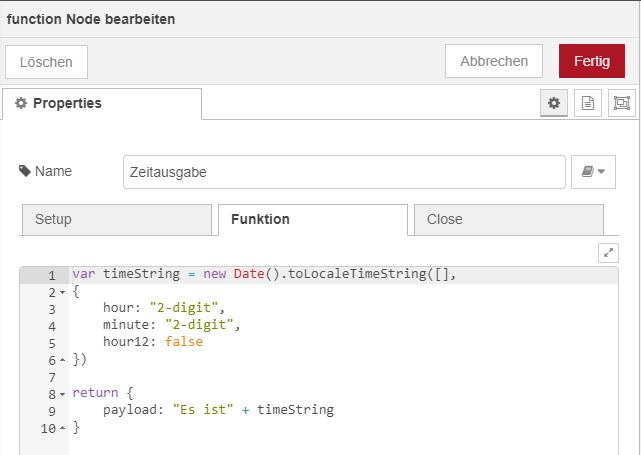Cancel editing with Abbrechen

(494, 61)
